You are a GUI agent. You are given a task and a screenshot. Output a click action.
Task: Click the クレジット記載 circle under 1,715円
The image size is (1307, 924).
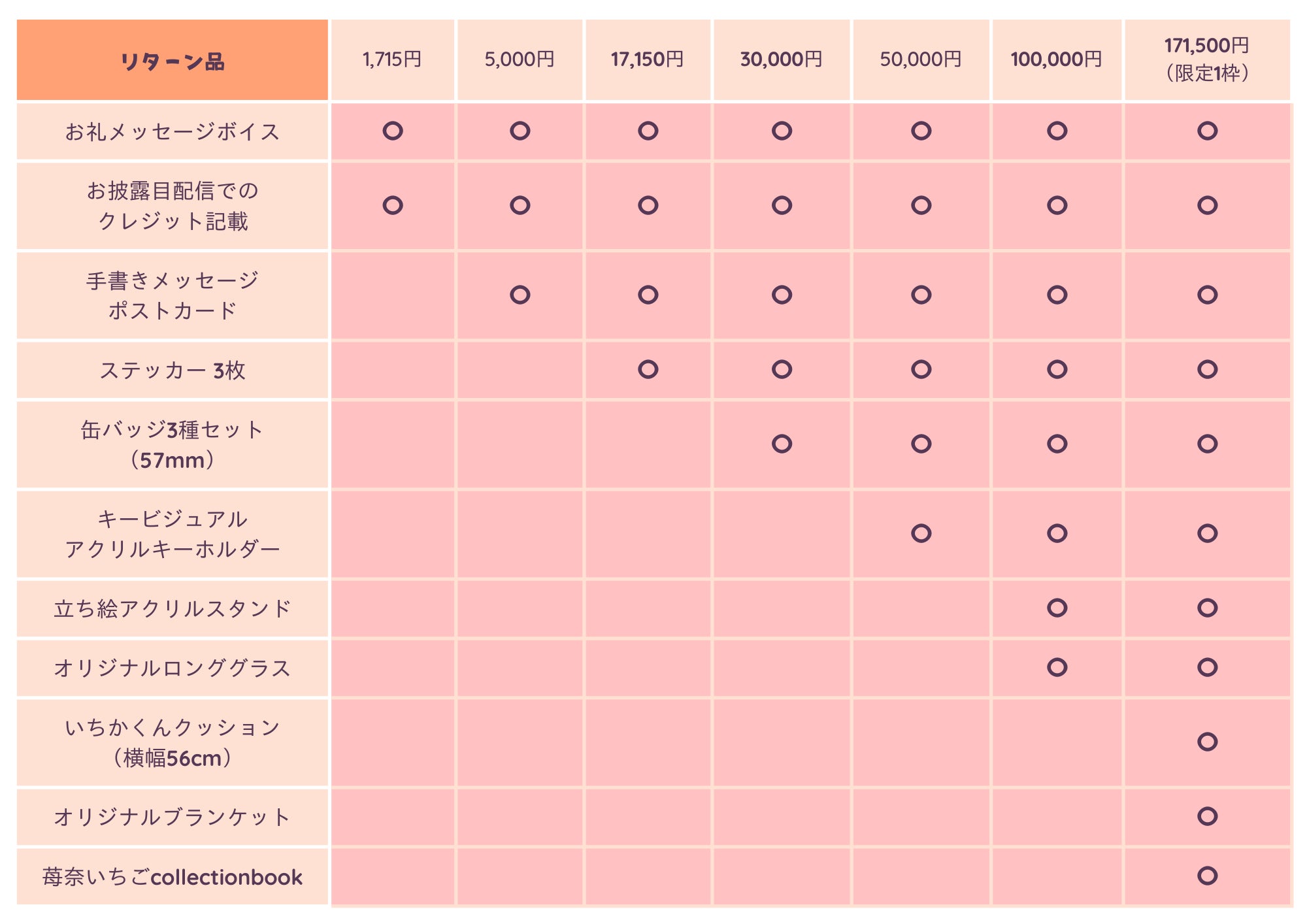click(393, 205)
